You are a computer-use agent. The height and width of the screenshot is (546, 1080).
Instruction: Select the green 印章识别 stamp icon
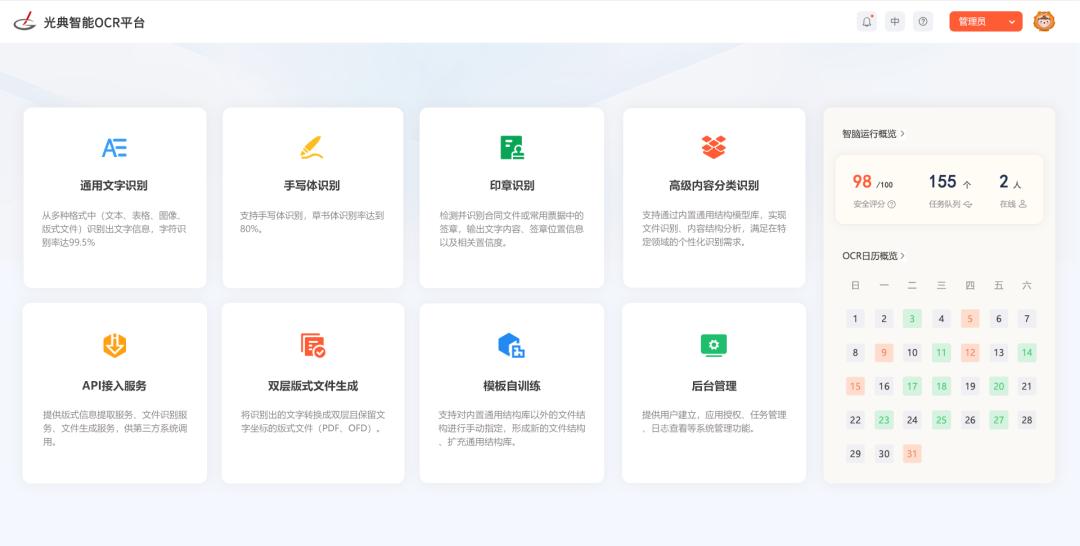coord(511,148)
